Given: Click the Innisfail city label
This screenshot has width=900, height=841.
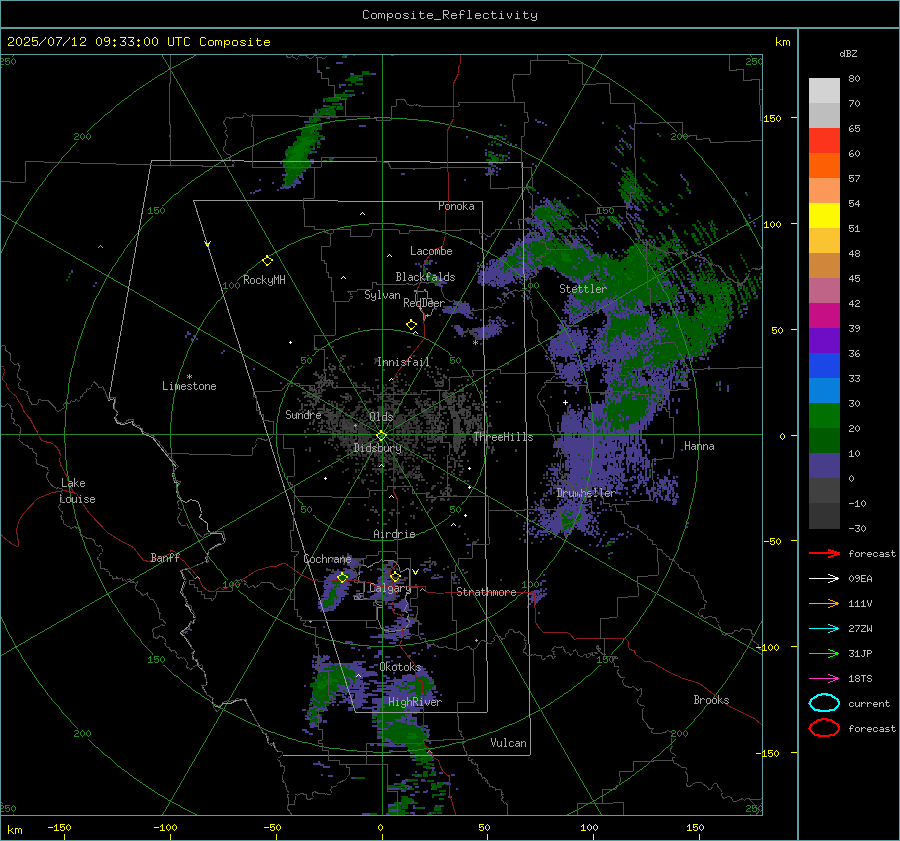Looking at the screenshot, I should tap(403, 362).
